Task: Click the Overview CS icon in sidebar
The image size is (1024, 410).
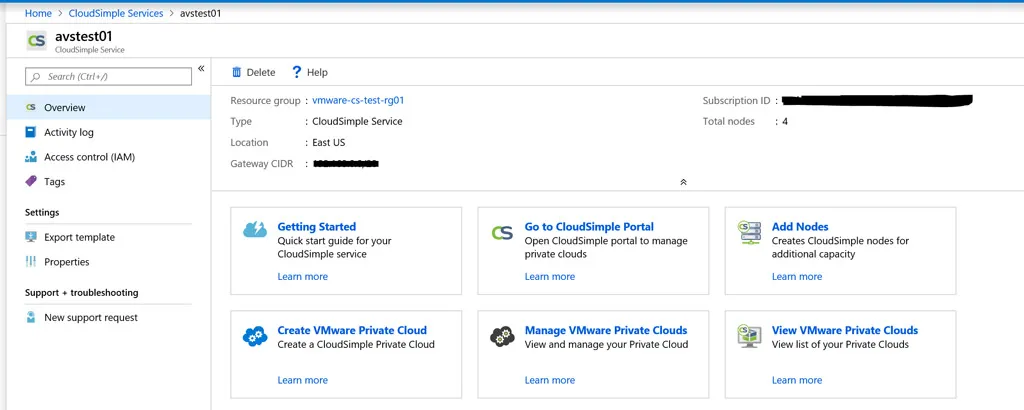Action: point(31,107)
